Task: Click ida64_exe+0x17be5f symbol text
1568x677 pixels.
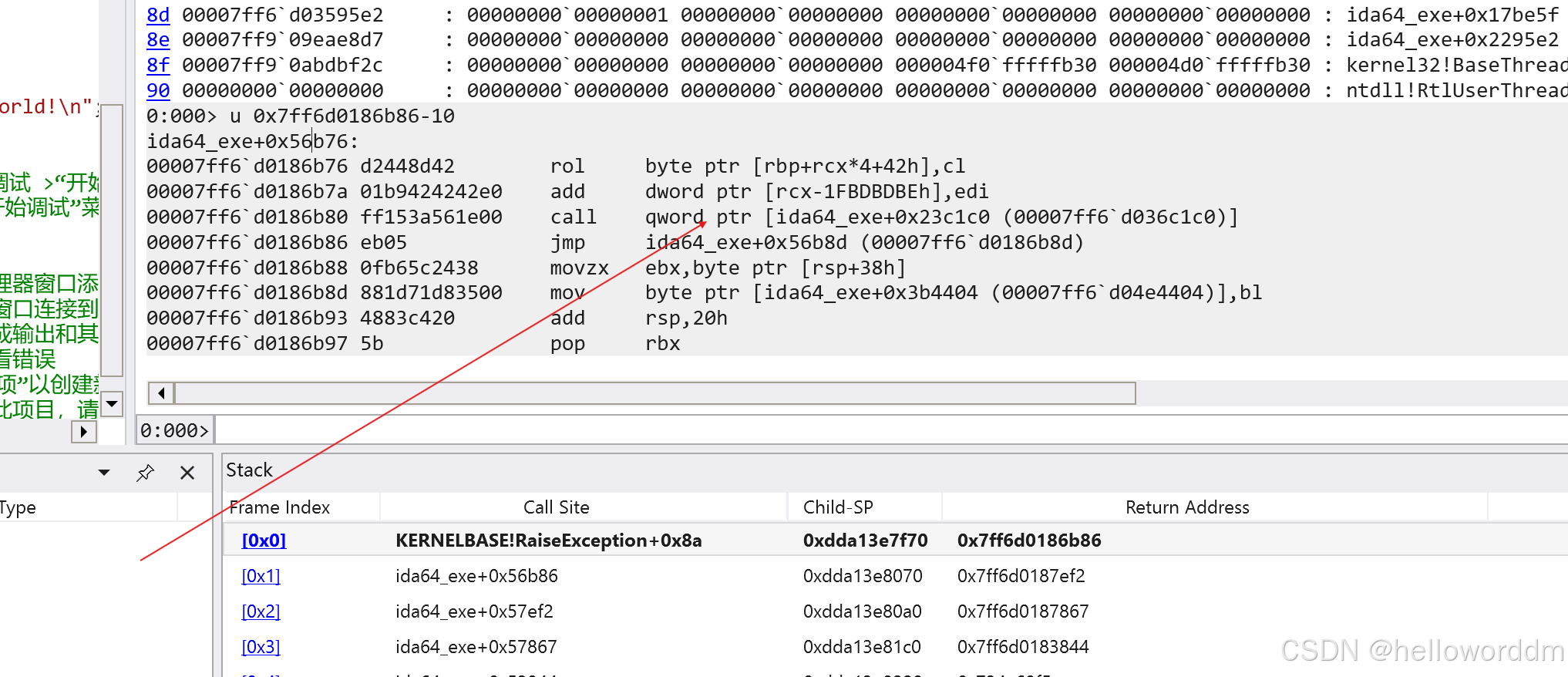Action: point(1452,15)
